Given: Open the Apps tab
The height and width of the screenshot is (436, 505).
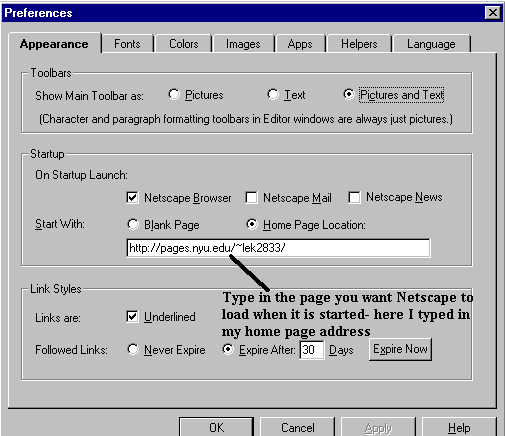Looking at the screenshot, I should (300, 44).
